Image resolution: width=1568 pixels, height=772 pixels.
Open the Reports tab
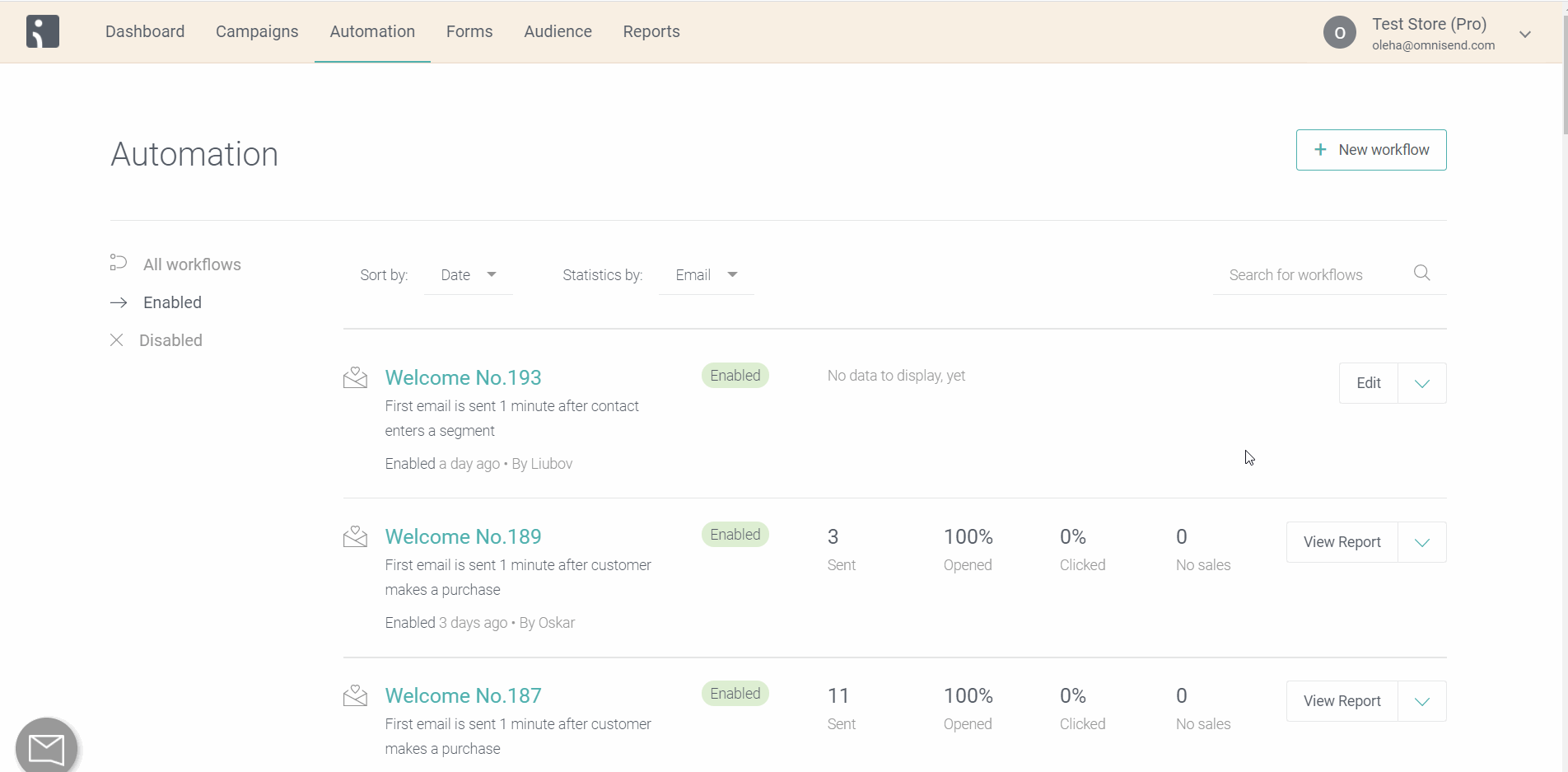(x=651, y=31)
